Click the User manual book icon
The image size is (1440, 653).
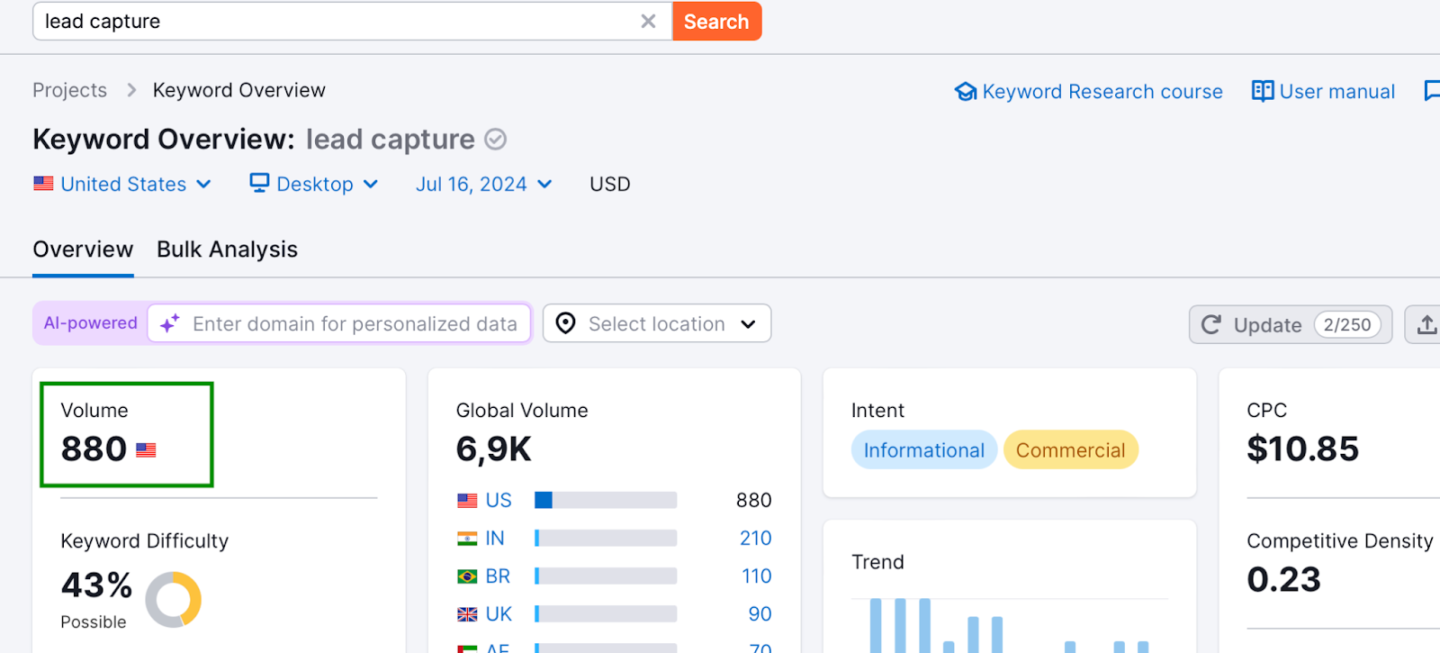(1262, 92)
